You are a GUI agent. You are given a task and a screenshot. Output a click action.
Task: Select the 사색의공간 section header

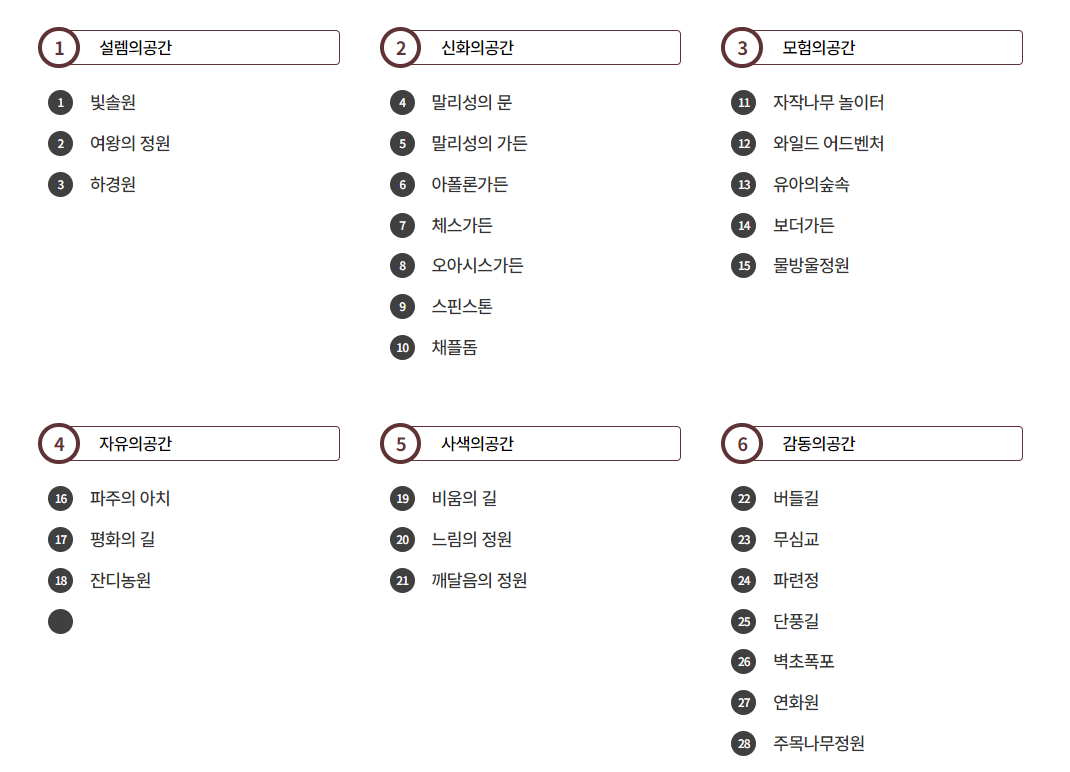530,444
